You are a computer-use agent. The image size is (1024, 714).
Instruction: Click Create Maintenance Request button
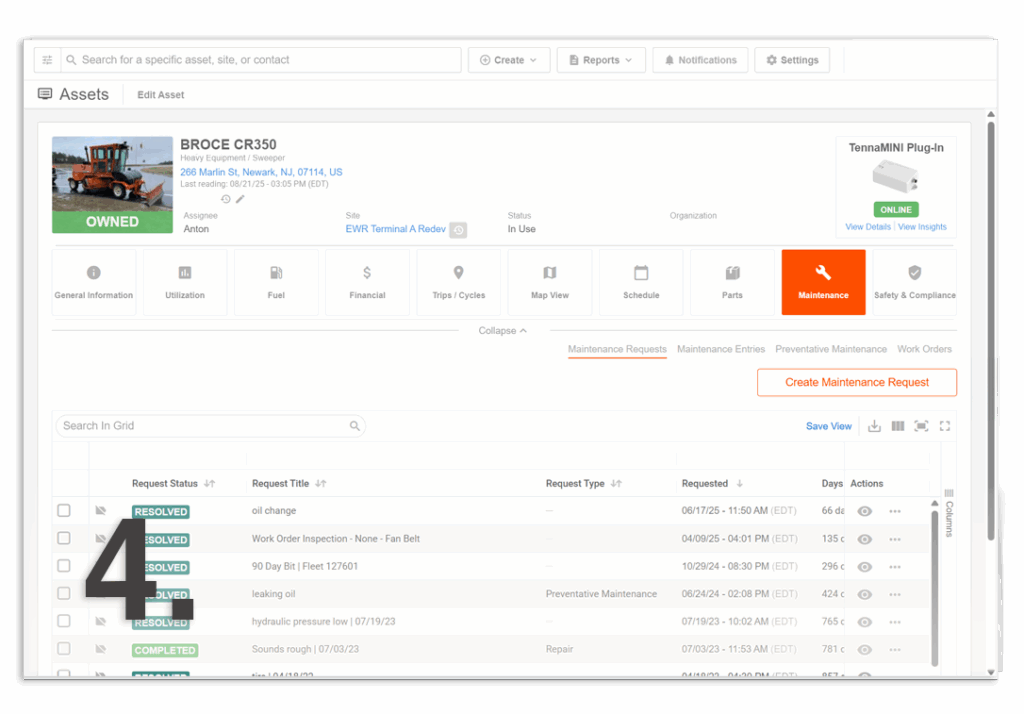point(857,382)
